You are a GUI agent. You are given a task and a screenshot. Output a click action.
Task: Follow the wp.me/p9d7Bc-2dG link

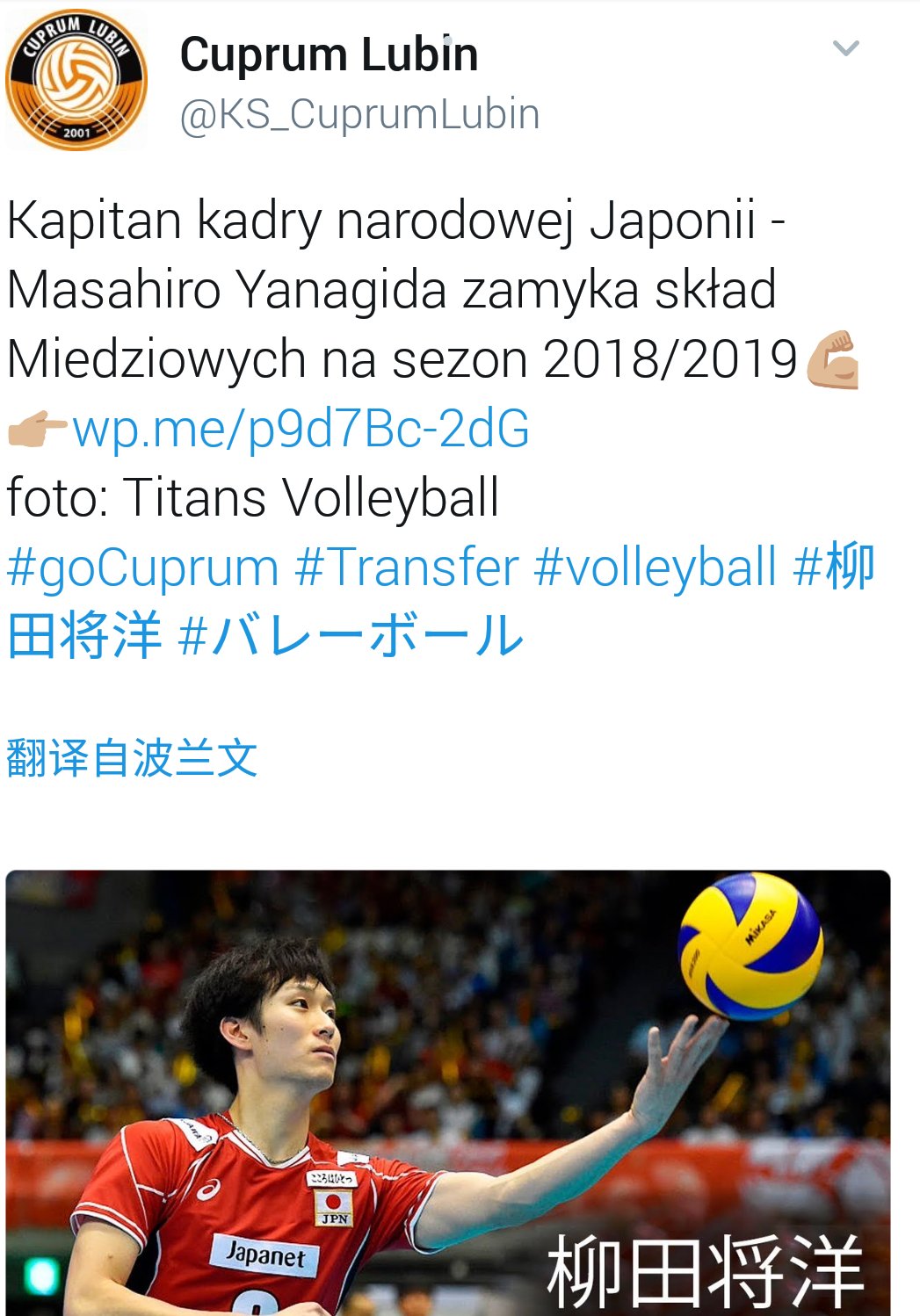301,429
